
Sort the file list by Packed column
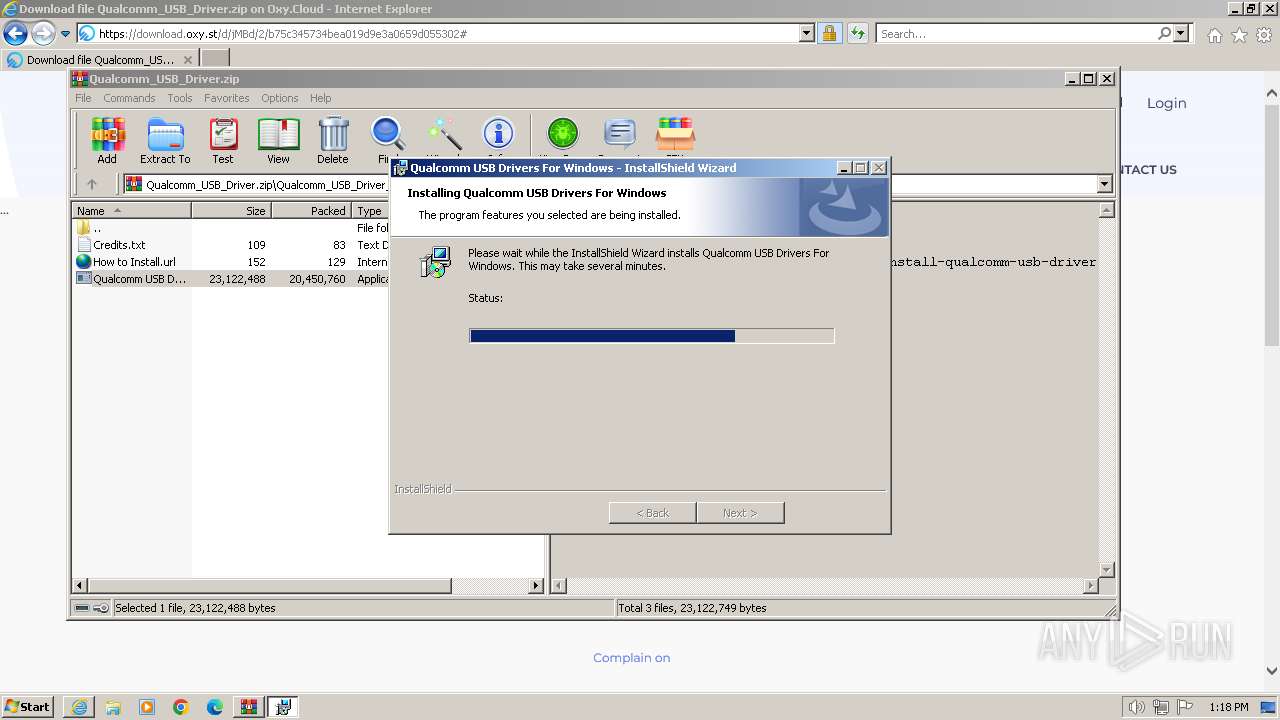311,210
